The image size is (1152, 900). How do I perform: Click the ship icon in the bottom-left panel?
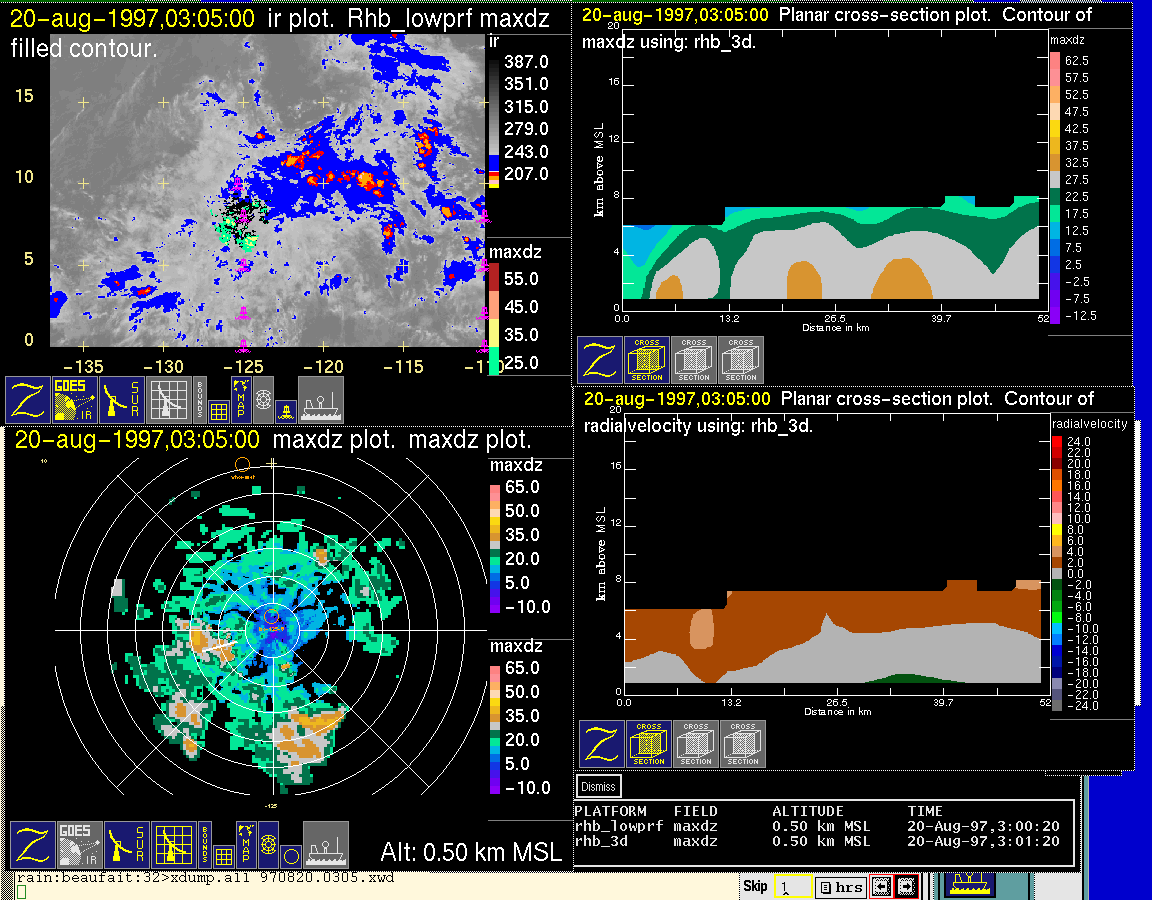coord(326,845)
